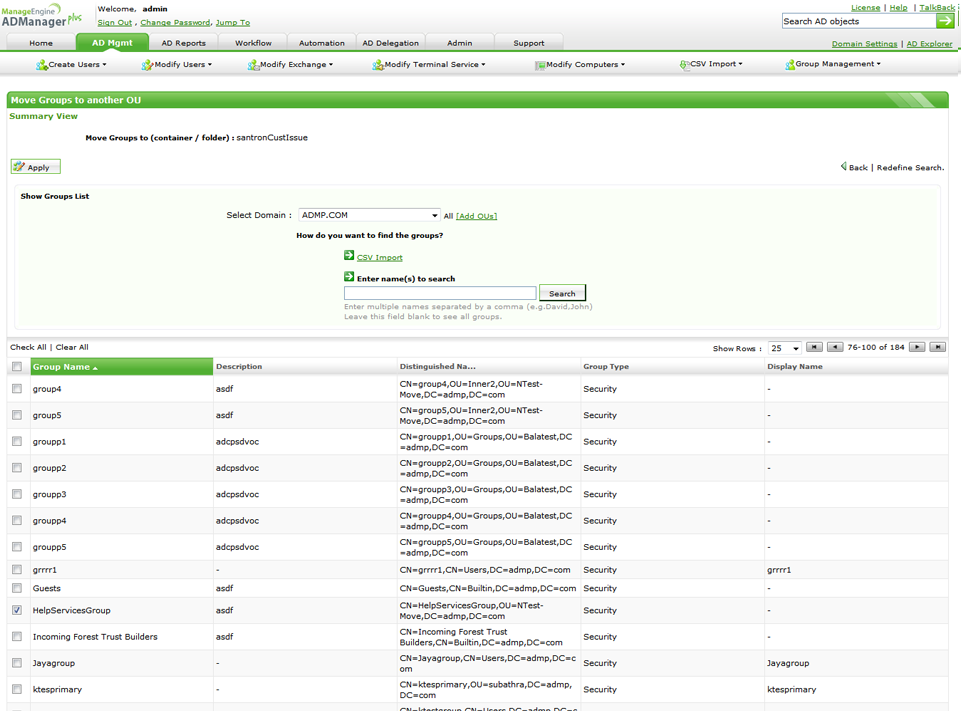Check the group4 row checkbox

[x=17, y=389]
